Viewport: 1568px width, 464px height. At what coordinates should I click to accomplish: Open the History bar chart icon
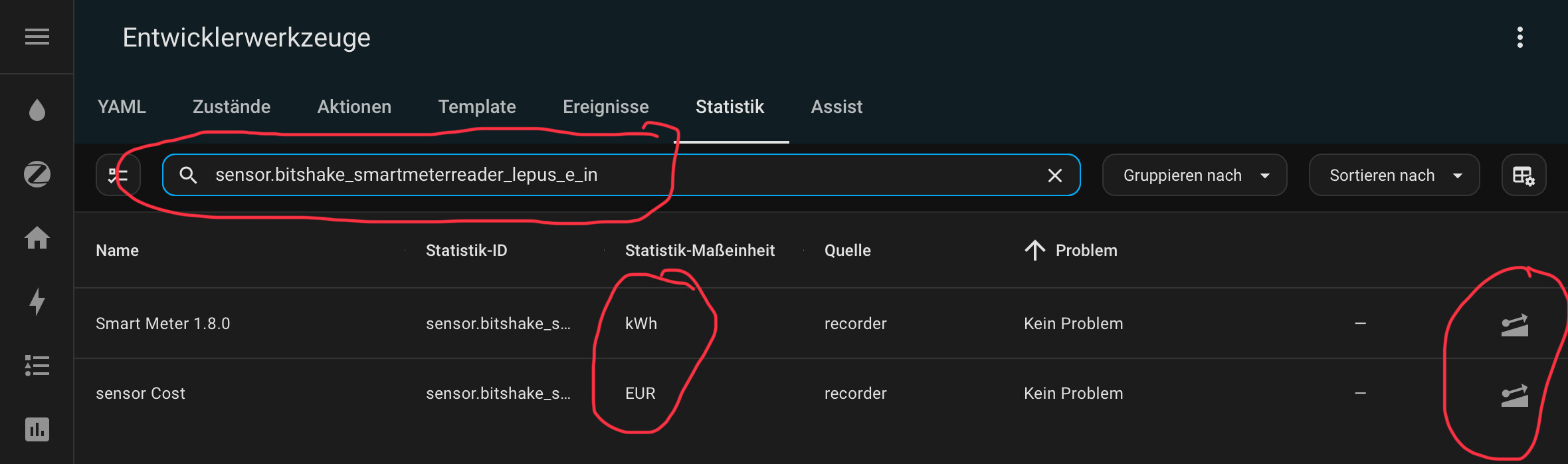coord(37,429)
